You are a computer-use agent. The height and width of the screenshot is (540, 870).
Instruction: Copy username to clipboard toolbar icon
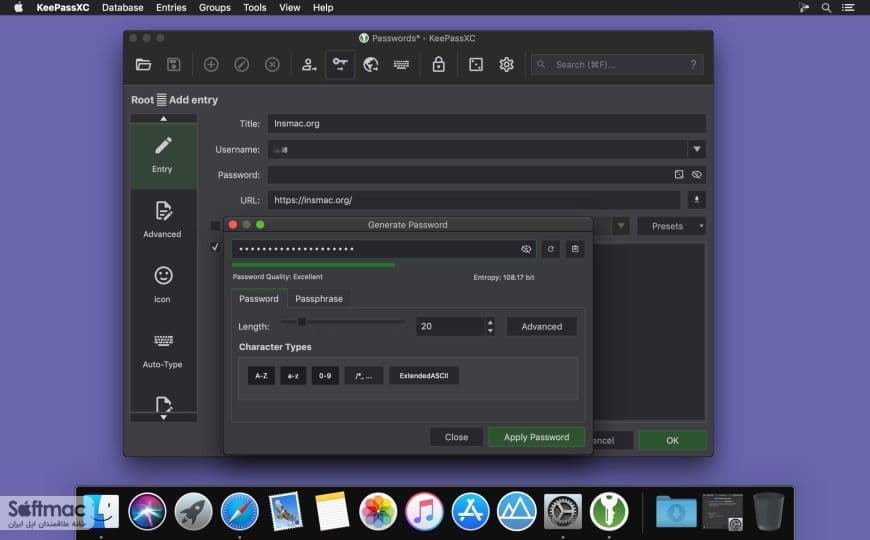309,64
